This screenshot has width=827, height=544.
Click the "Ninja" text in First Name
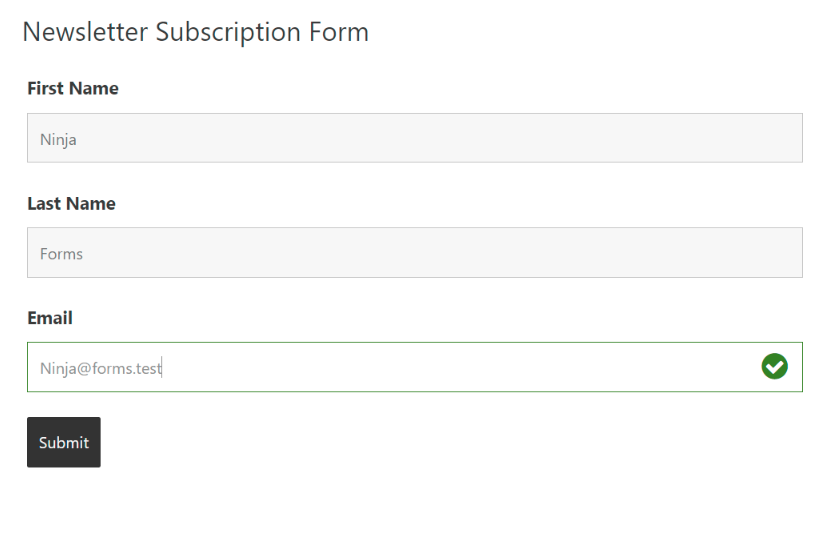click(58, 140)
